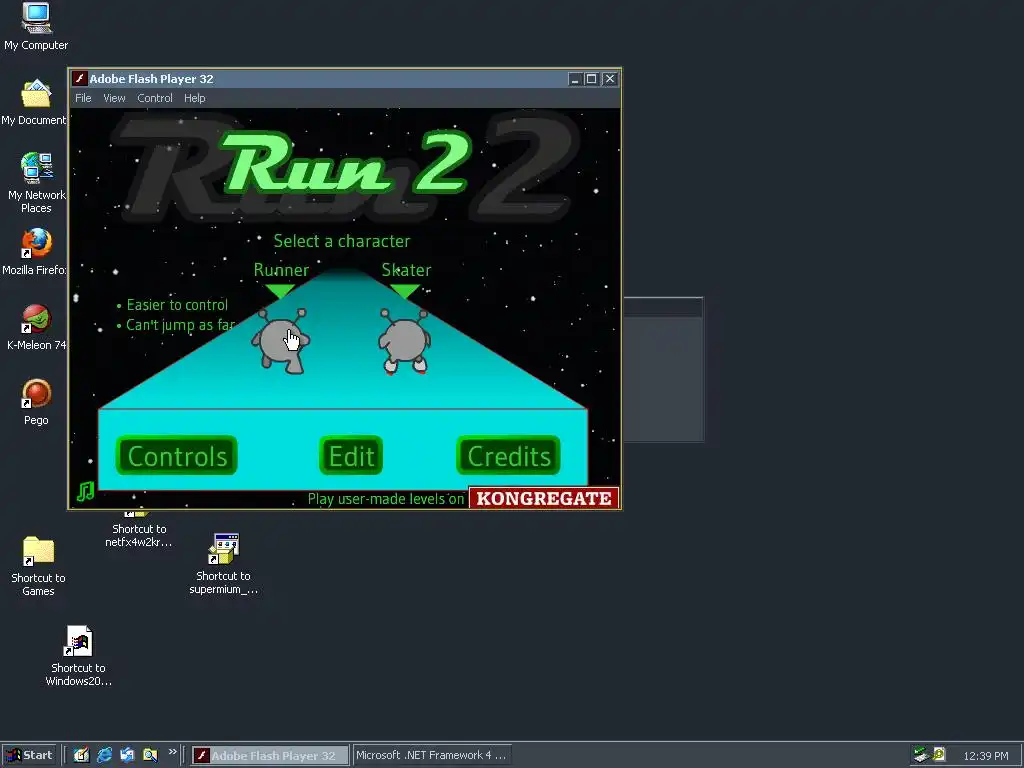Select the Mozilla Firefox shortcut
1024x768 pixels.
pos(35,252)
